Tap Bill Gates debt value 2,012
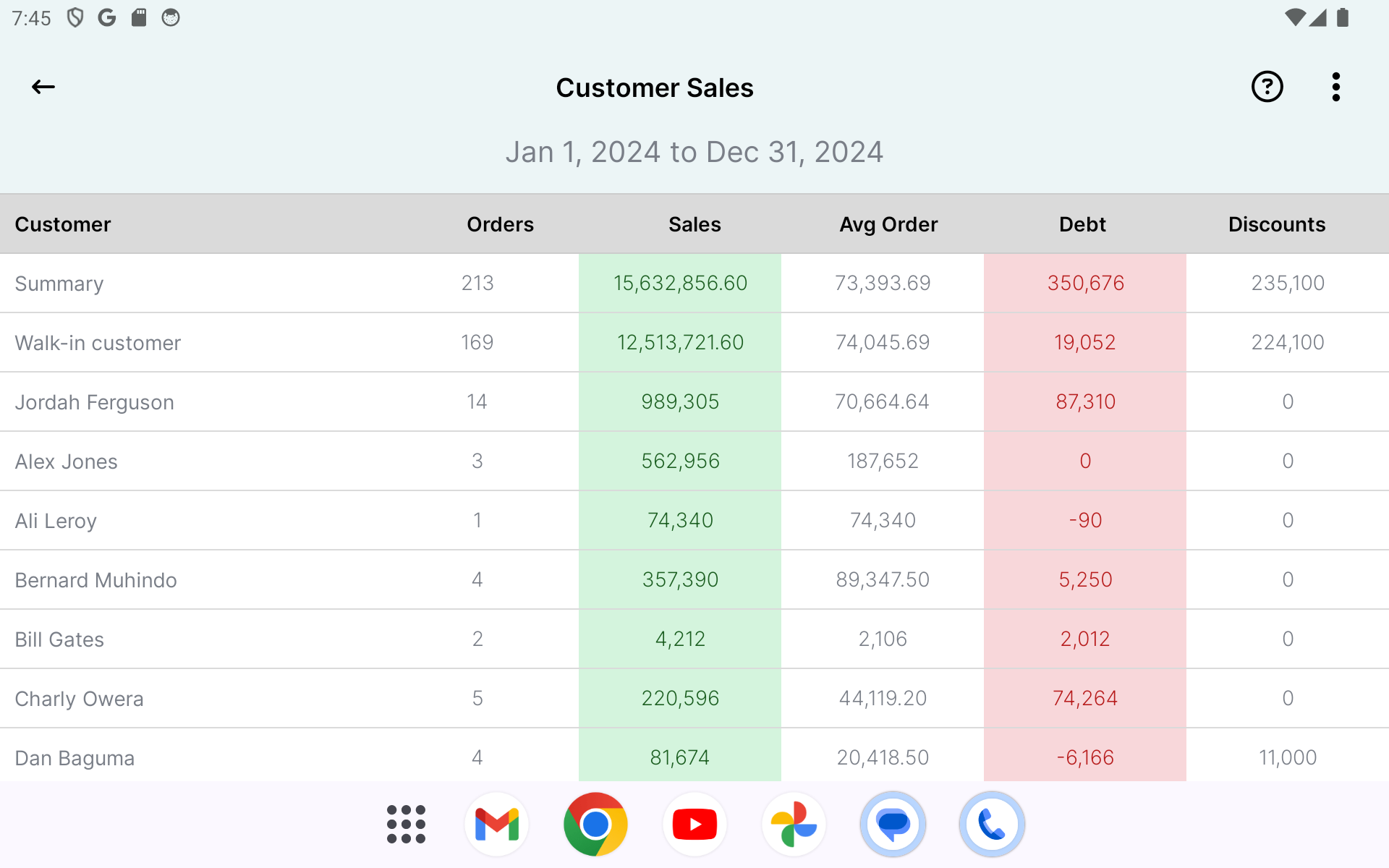The width and height of the screenshot is (1389, 868). (1084, 639)
